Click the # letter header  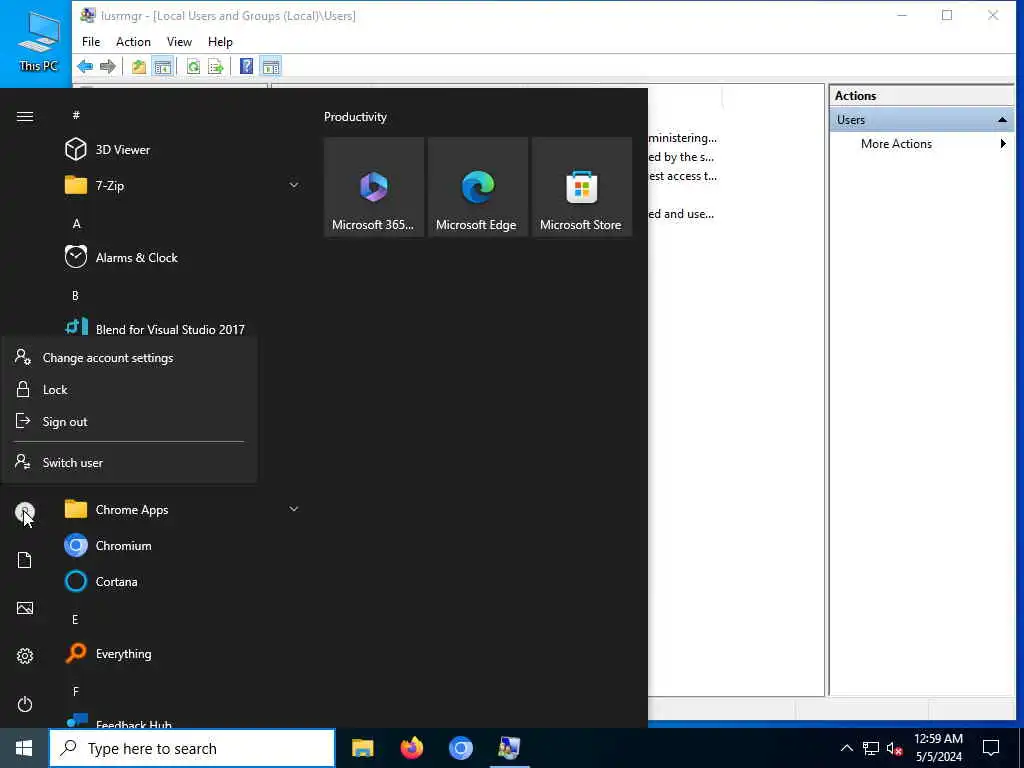[76, 116]
